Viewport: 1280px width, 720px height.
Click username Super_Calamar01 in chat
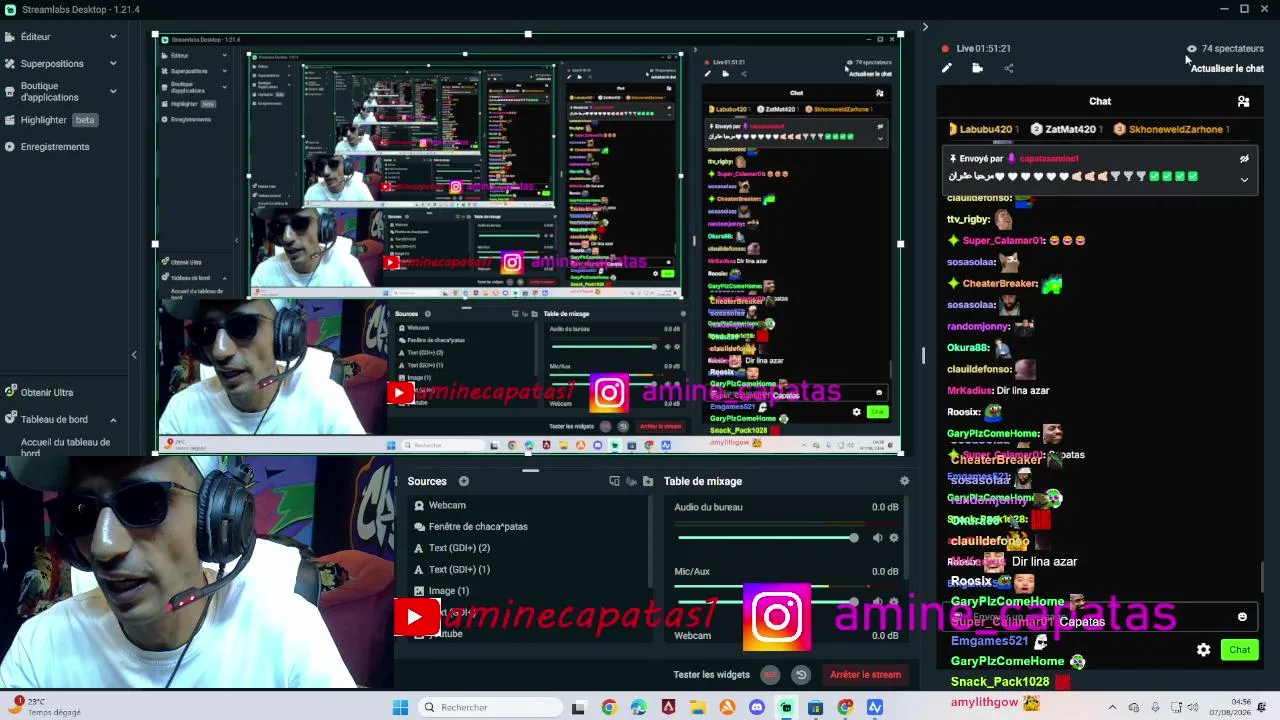tap(1003, 241)
